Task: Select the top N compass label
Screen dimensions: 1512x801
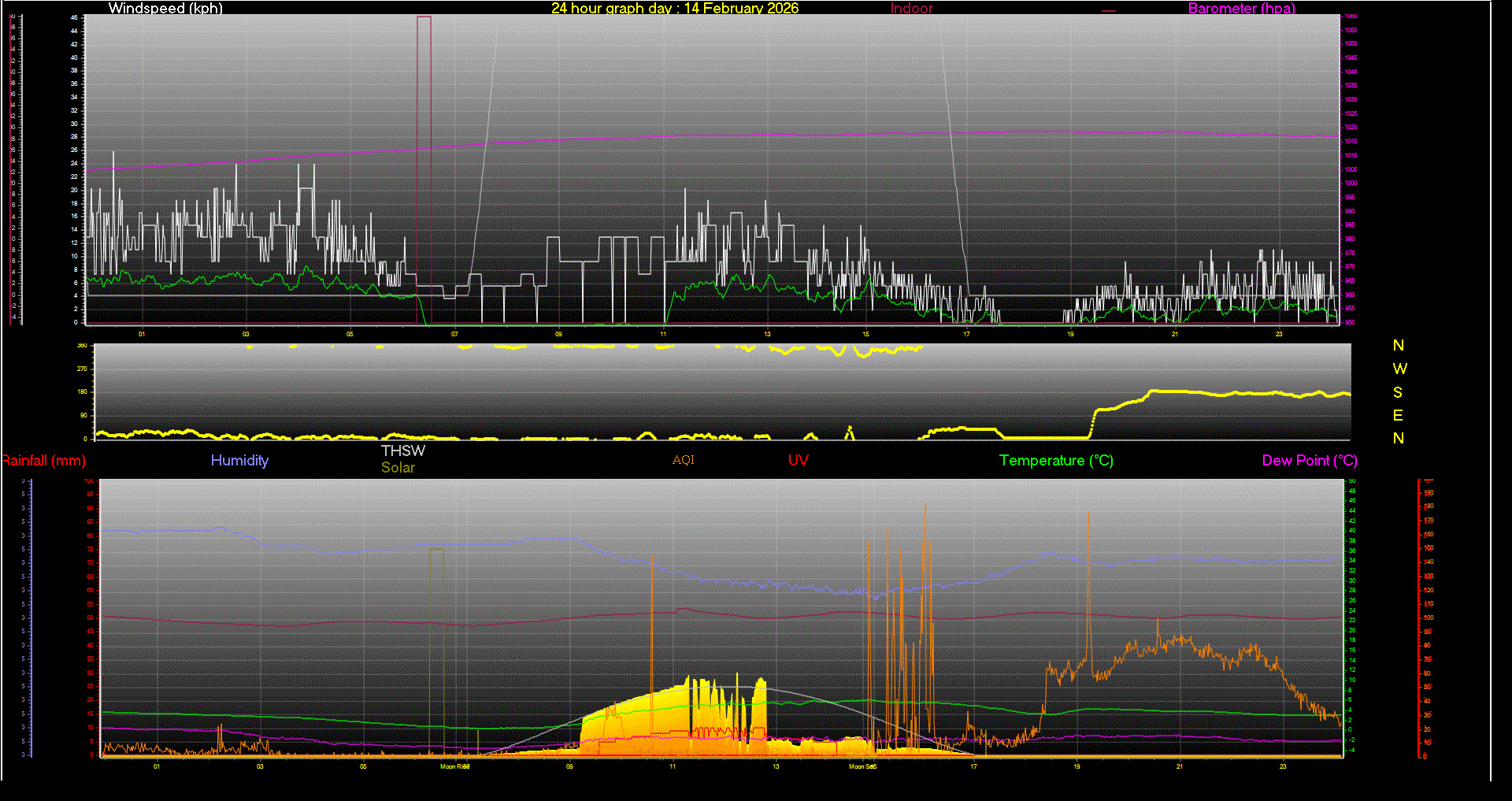Action: (1398, 346)
